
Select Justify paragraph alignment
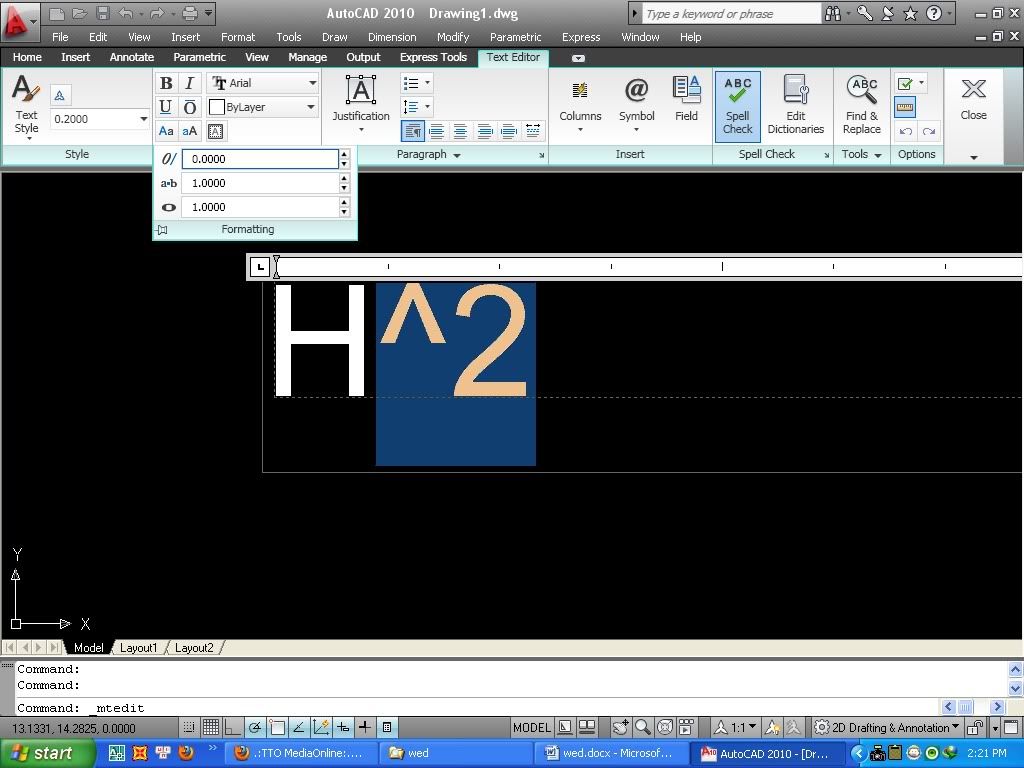(509, 131)
